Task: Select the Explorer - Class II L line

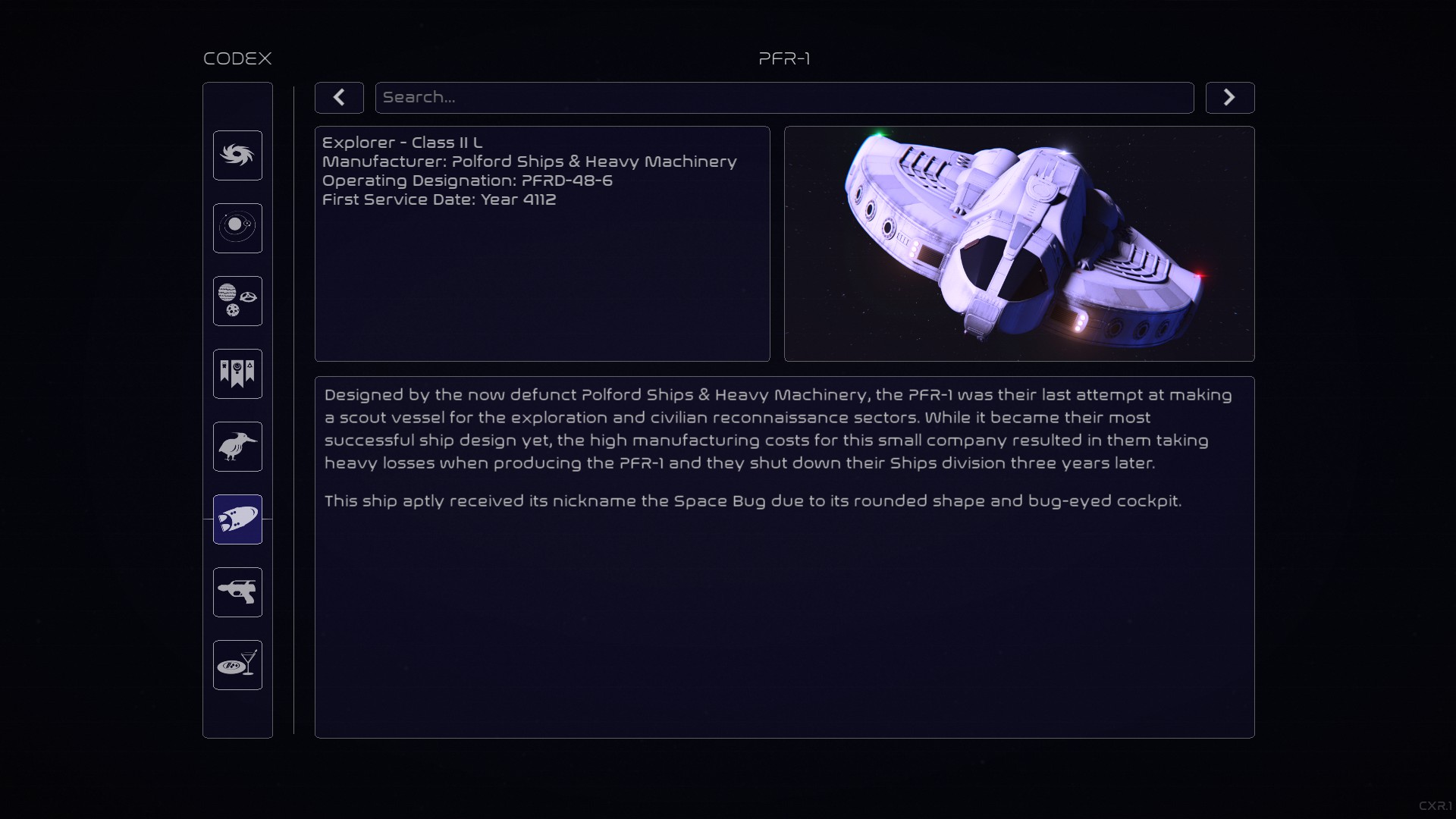Action: (402, 143)
